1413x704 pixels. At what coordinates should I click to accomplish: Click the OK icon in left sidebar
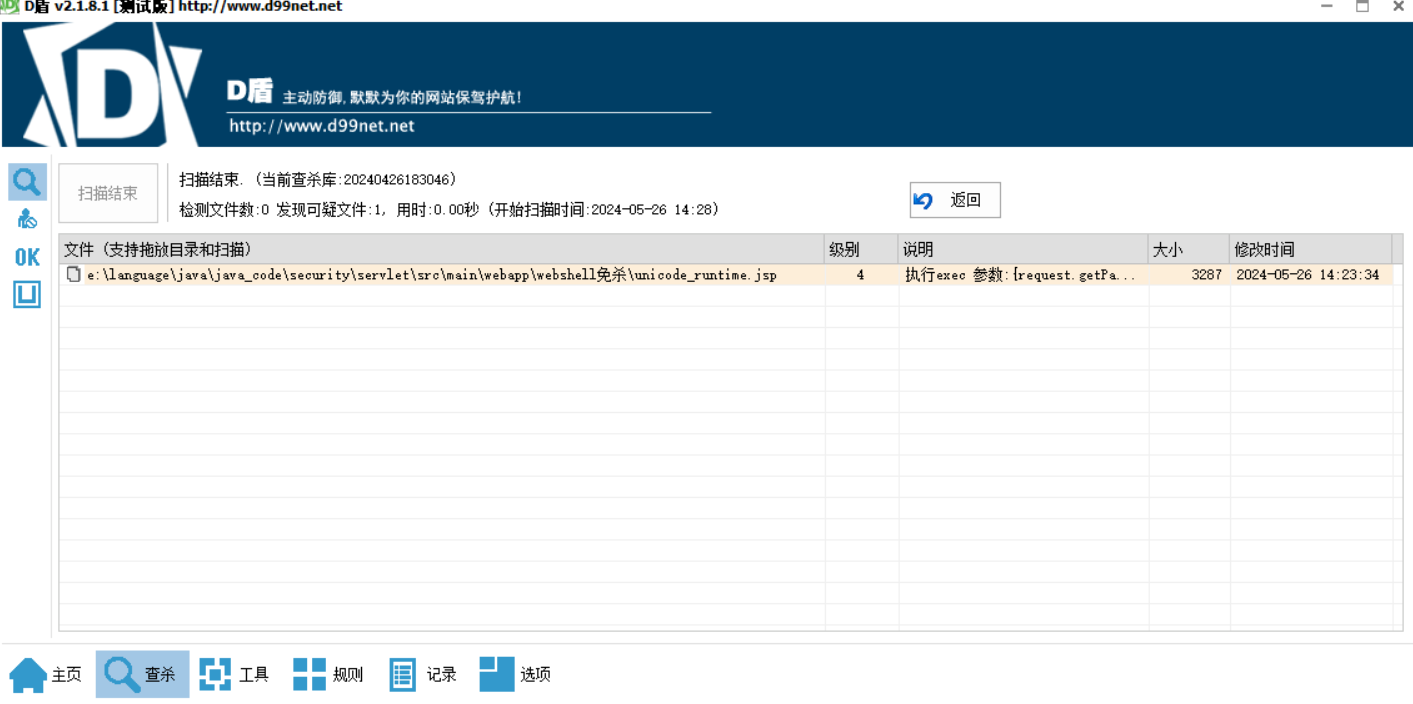tap(27, 257)
